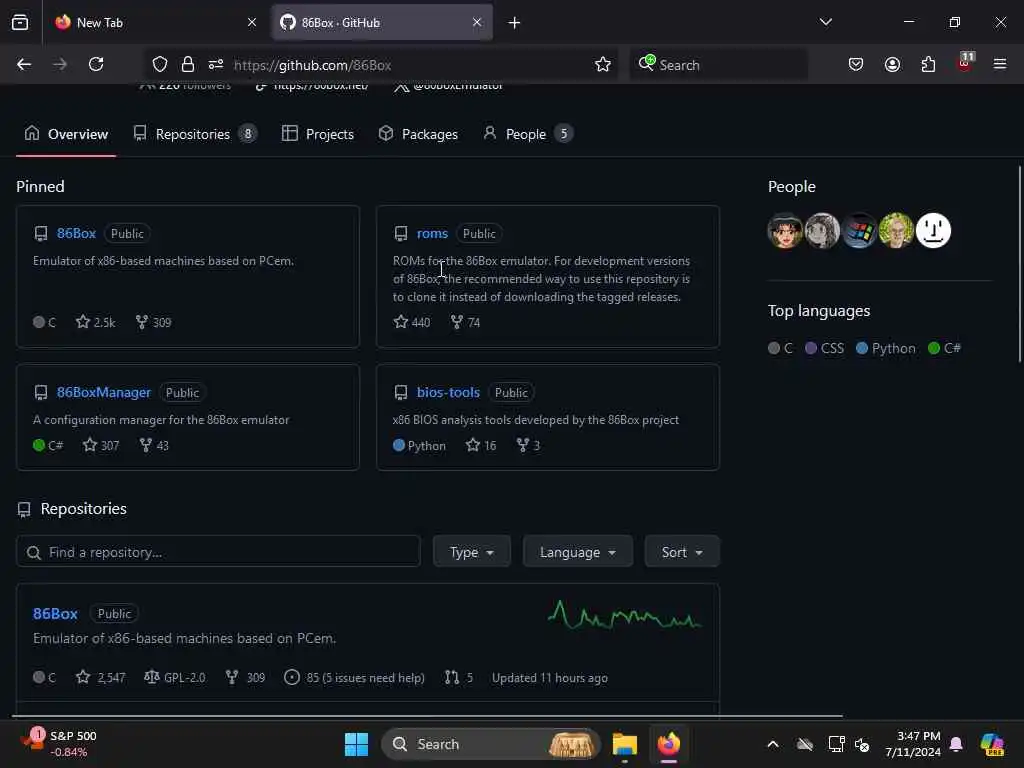
Task: Switch to the Packages tab
Action: pyautogui.click(x=419, y=134)
